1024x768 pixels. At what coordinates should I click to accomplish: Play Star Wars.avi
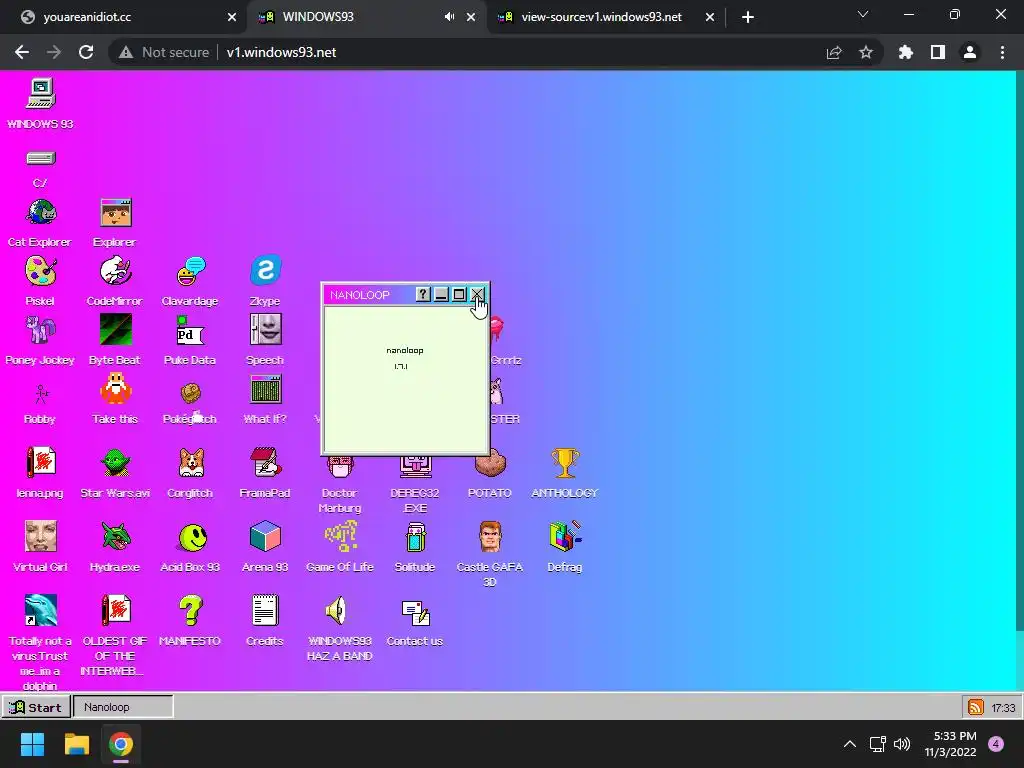pyautogui.click(x=116, y=463)
